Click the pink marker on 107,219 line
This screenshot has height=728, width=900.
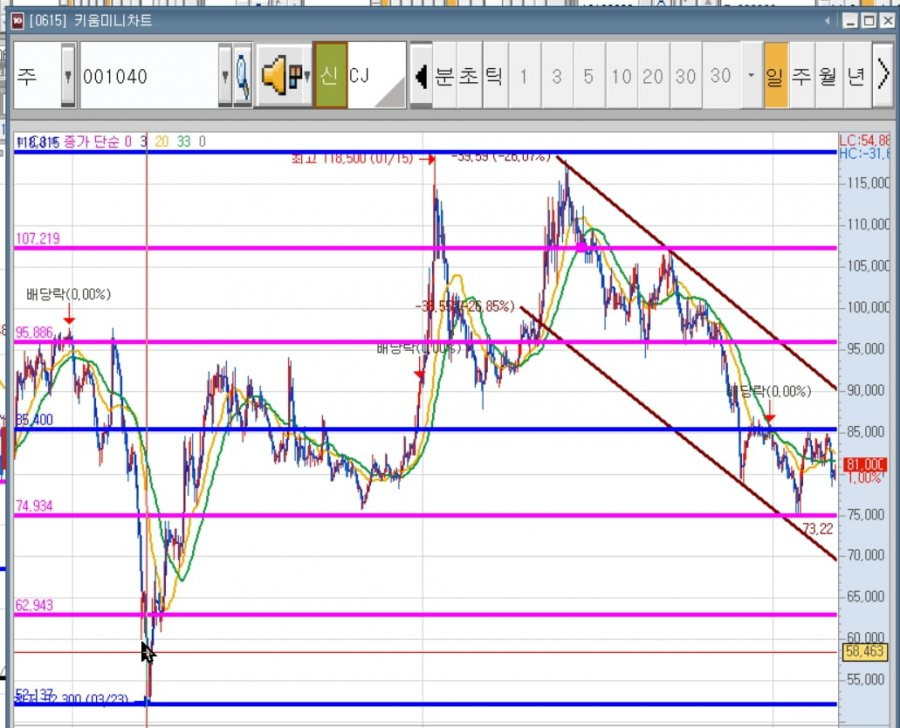582,247
